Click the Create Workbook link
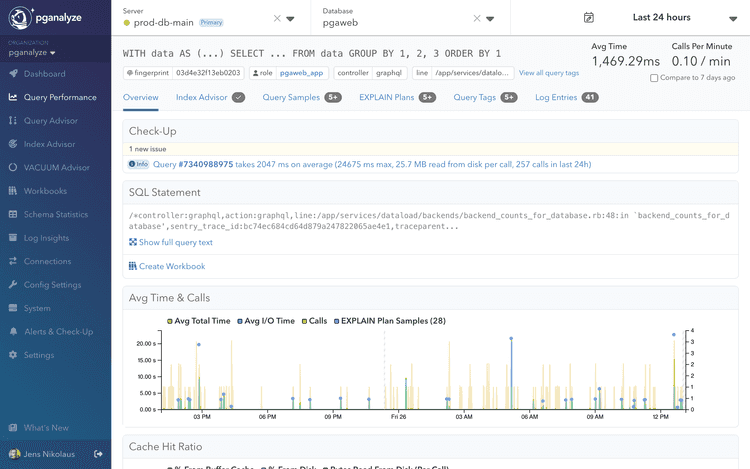 coord(171,266)
